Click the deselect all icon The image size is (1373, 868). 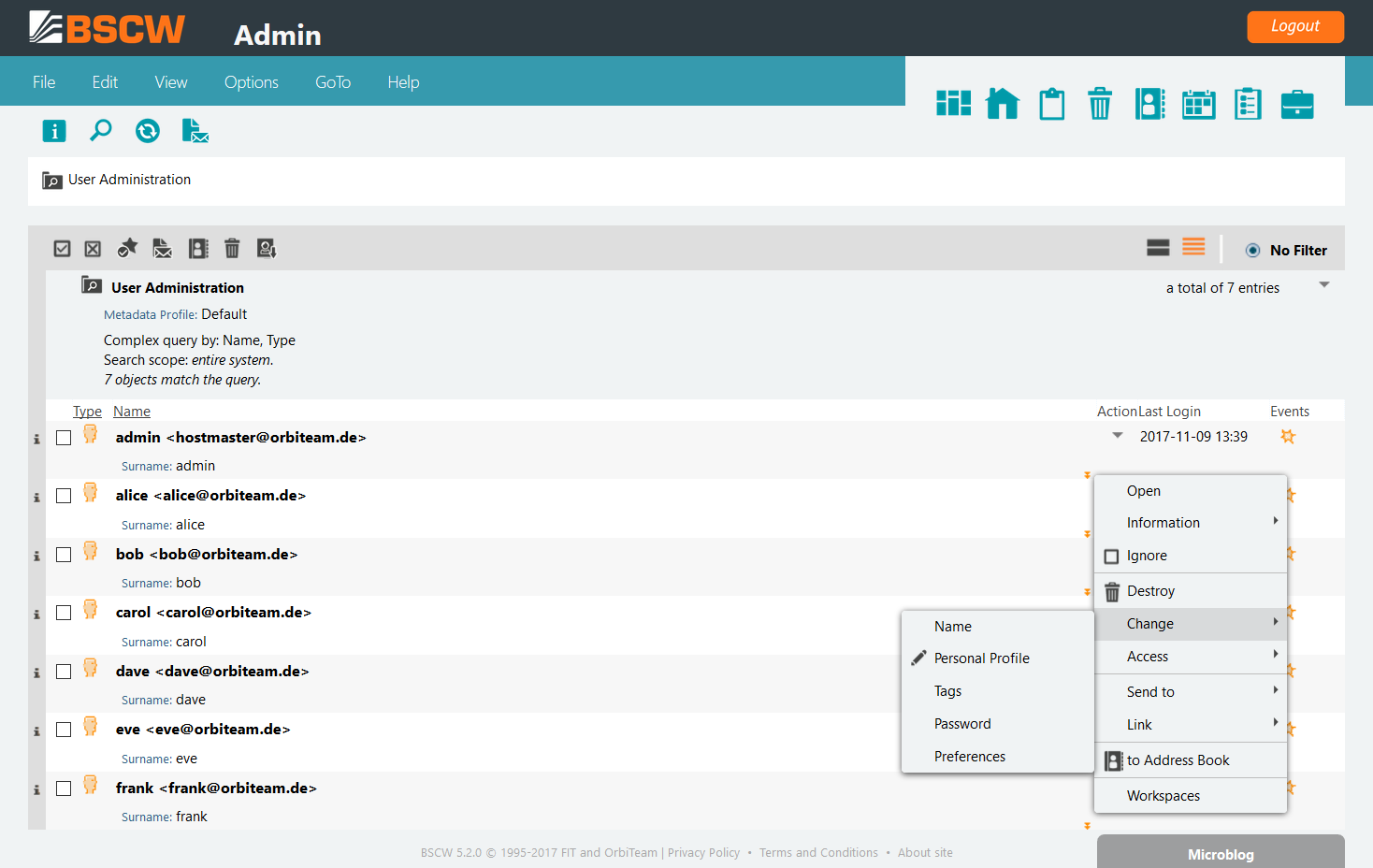(x=93, y=249)
